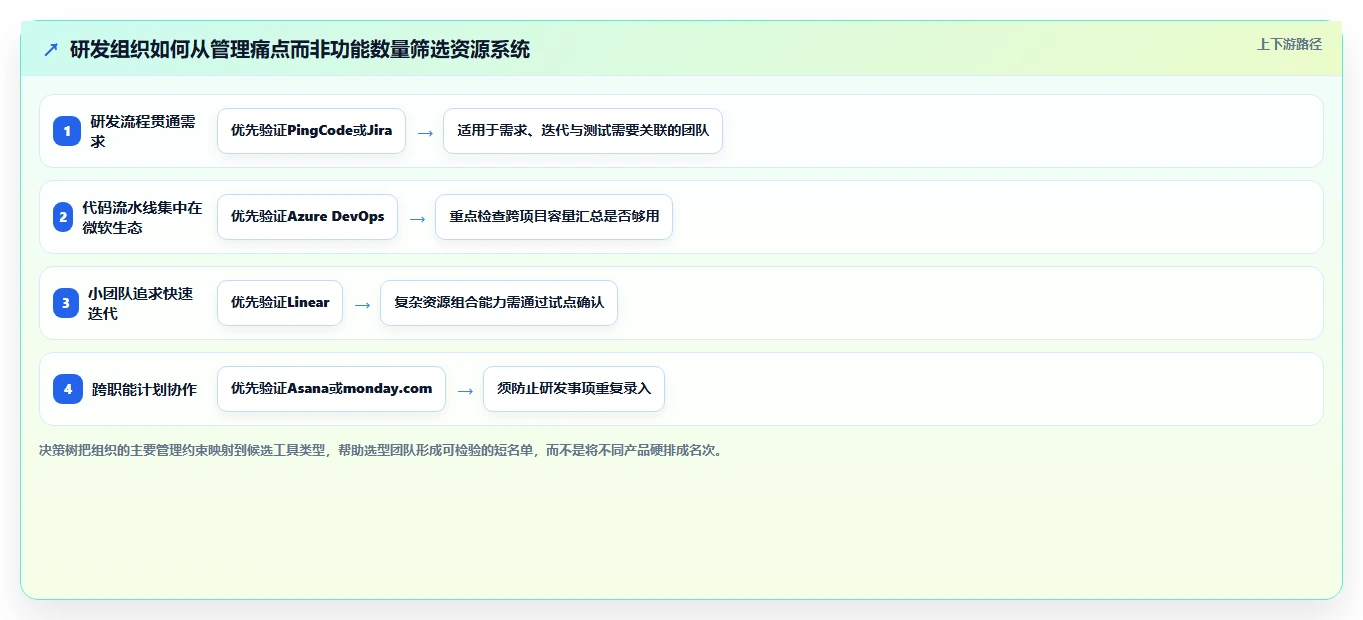1363x620 pixels.
Task: Click the 复杂资源组合能力需通过试点确认 box
Action: click(x=499, y=303)
